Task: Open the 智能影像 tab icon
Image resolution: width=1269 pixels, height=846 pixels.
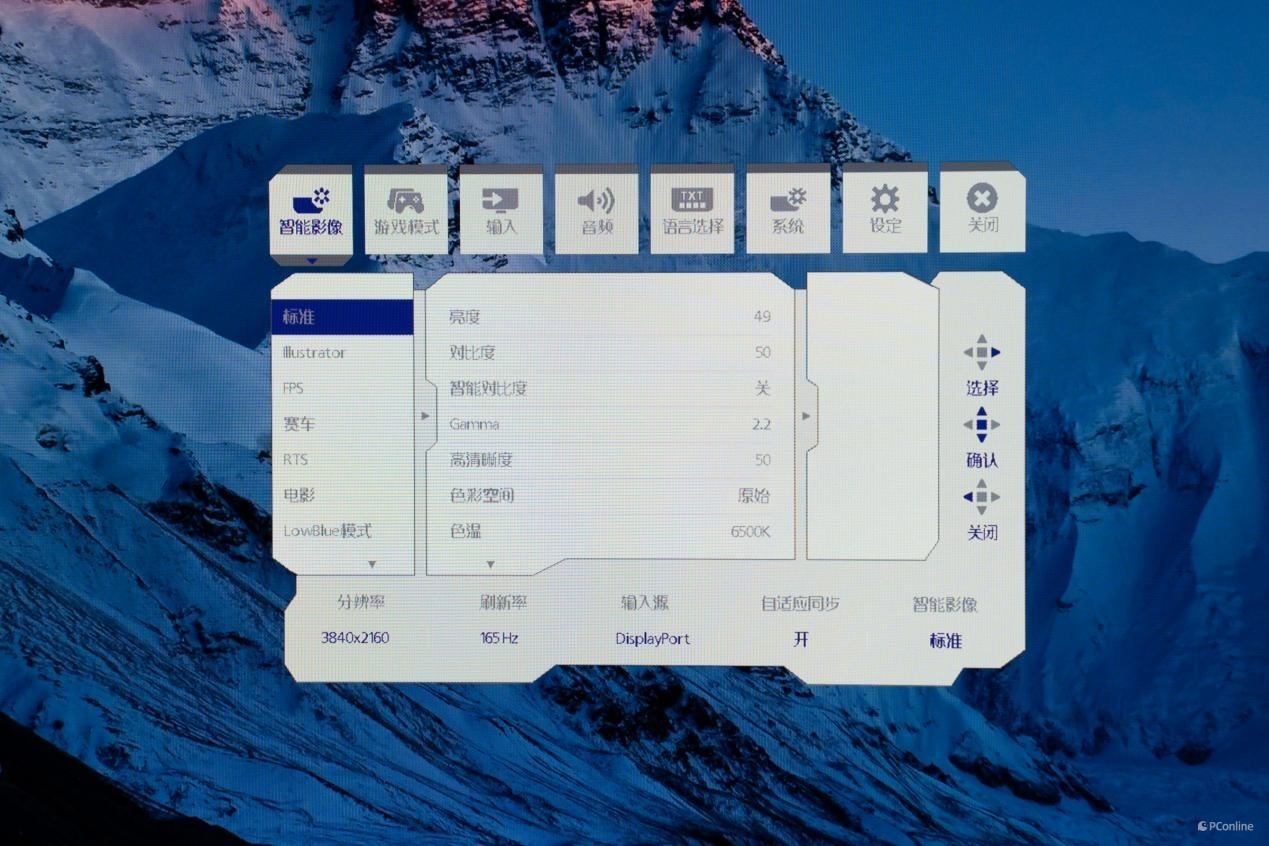Action: (311, 200)
